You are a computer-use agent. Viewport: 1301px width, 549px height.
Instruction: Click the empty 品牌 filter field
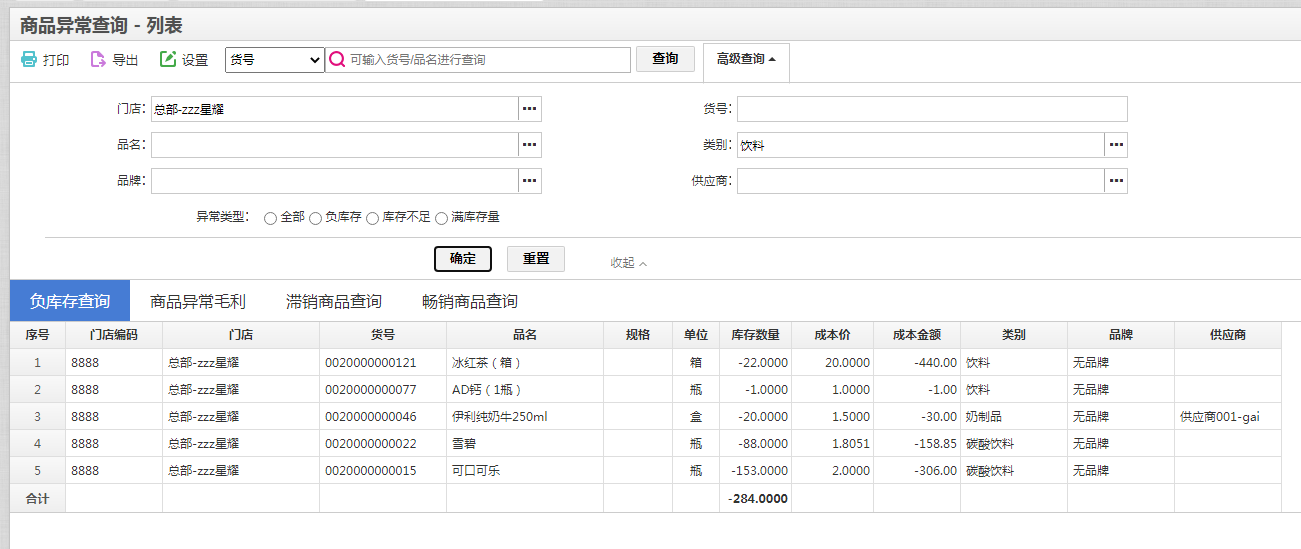pos(334,181)
